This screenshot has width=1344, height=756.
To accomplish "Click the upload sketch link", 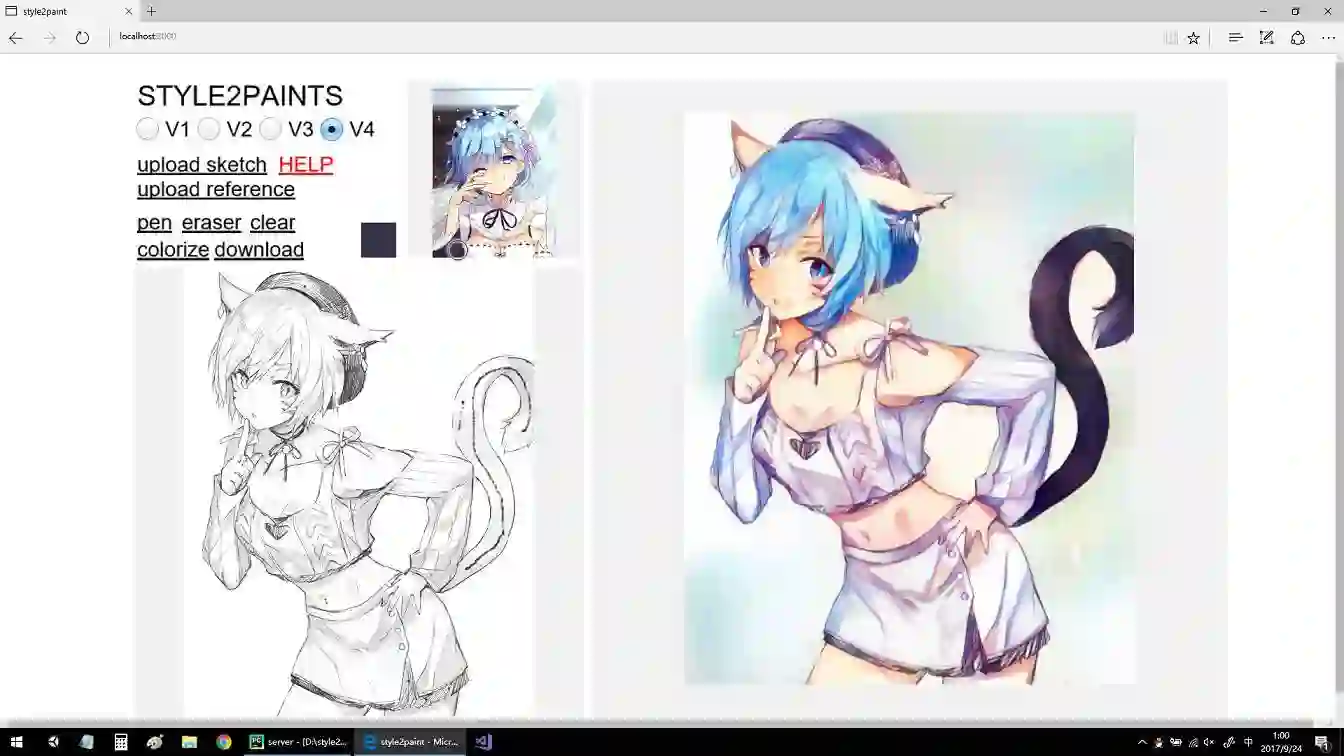I will coord(202,165).
